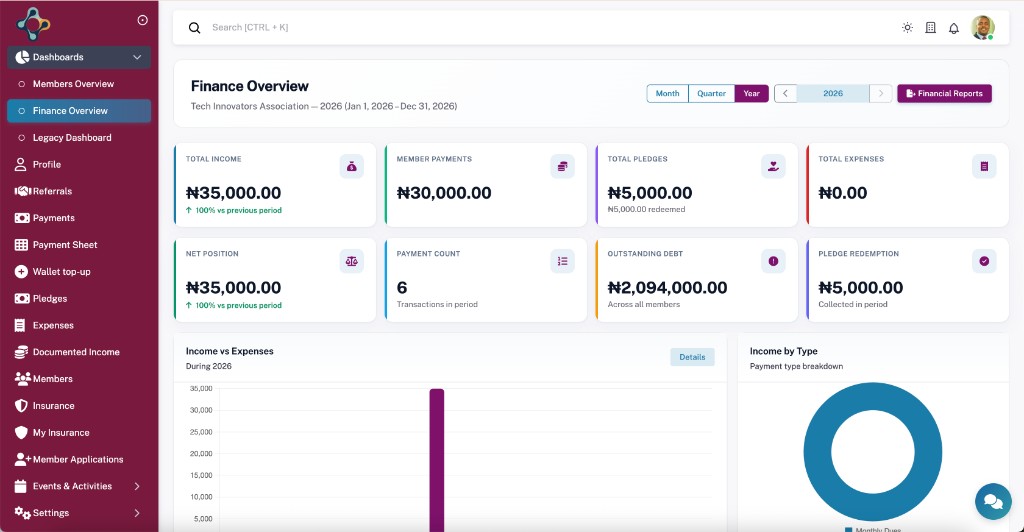This screenshot has width=1024, height=532.
Task: Open Financial Reports button
Action: tap(944, 93)
